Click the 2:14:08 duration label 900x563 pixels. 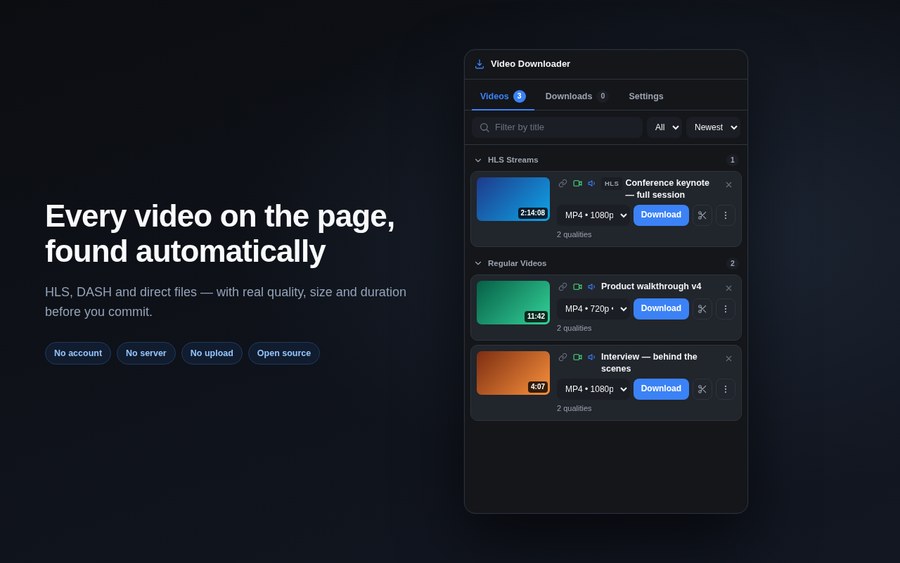(x=533, y=213)
